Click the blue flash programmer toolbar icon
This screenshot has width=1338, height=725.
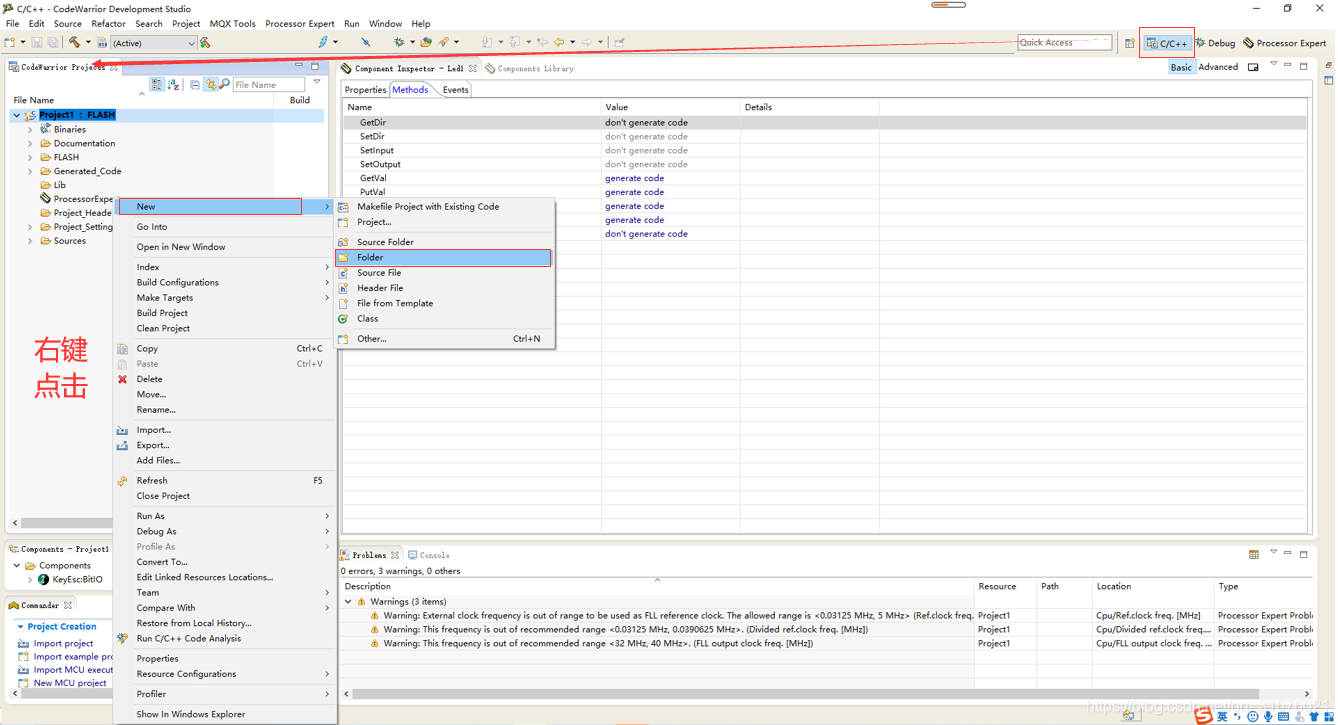323,43
